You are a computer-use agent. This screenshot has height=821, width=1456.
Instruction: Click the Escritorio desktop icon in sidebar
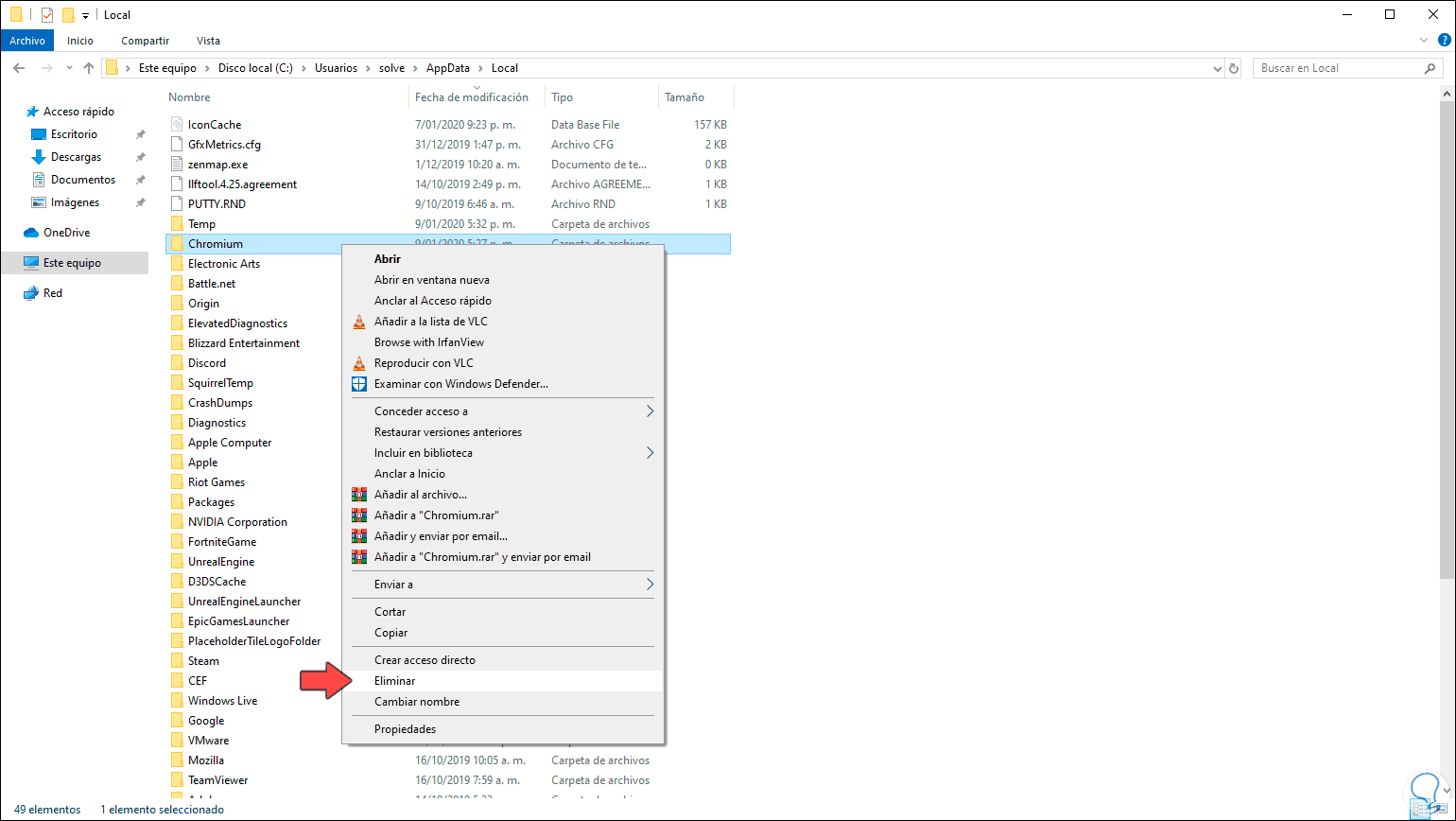click(39, 134)
